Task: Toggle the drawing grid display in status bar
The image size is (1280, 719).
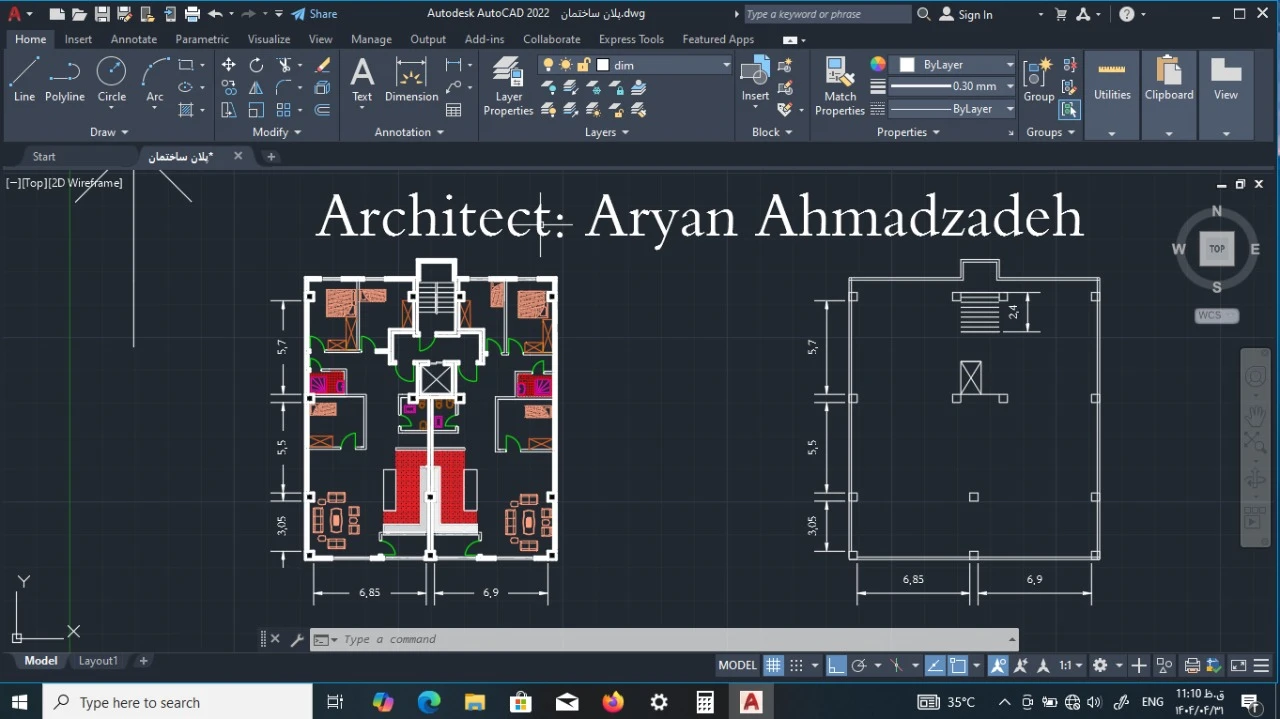Action: (x=773, y=666)
